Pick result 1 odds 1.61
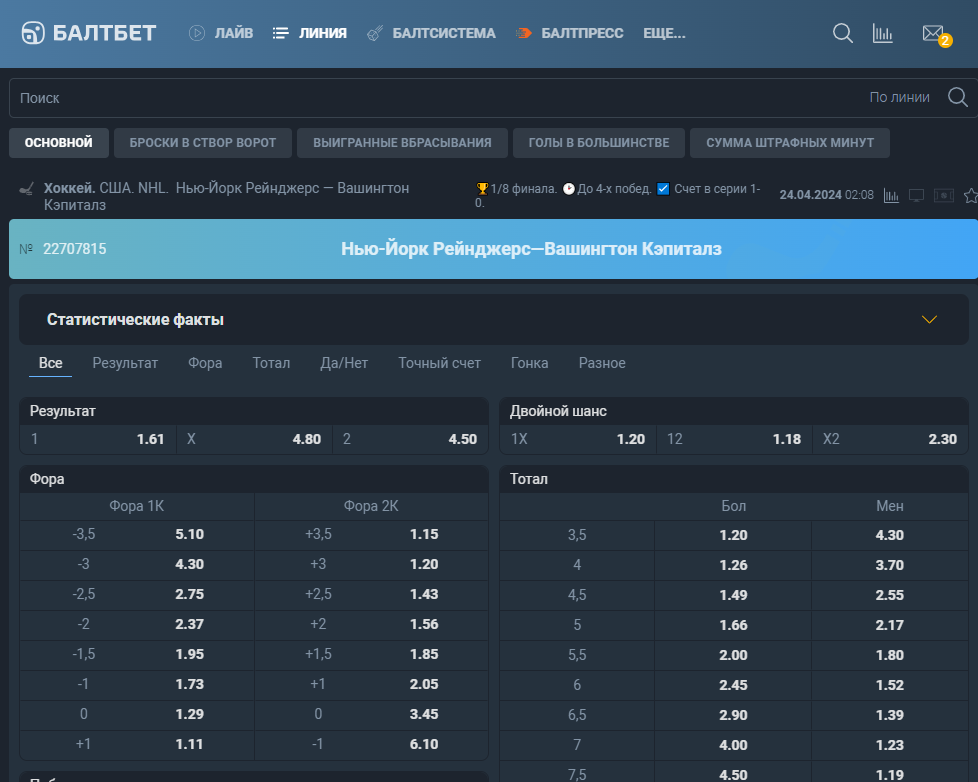This screenshot has width=978, height=782. click(99, 439)
